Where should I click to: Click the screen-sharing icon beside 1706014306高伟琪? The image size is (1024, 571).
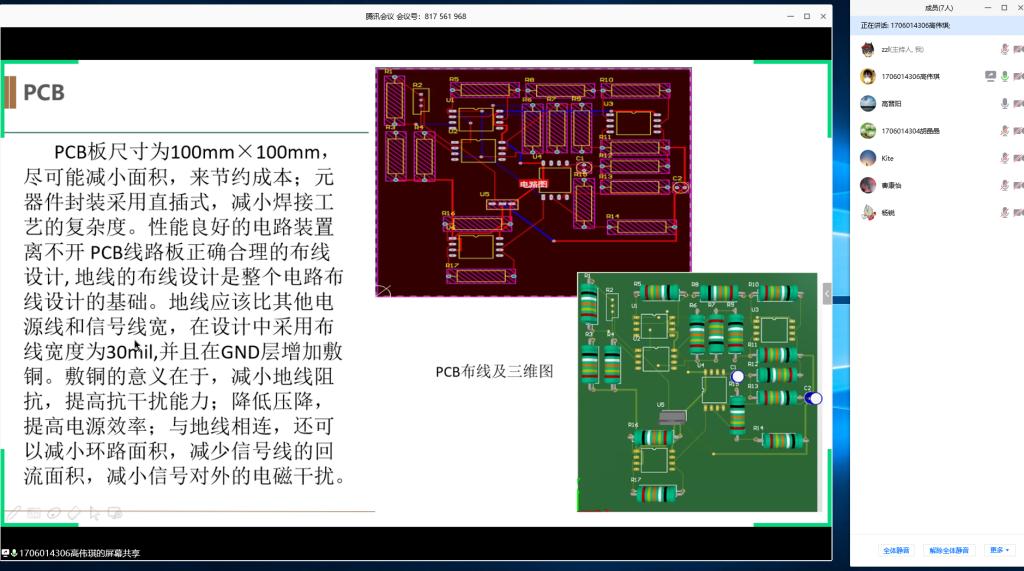[x=990, y=76]
